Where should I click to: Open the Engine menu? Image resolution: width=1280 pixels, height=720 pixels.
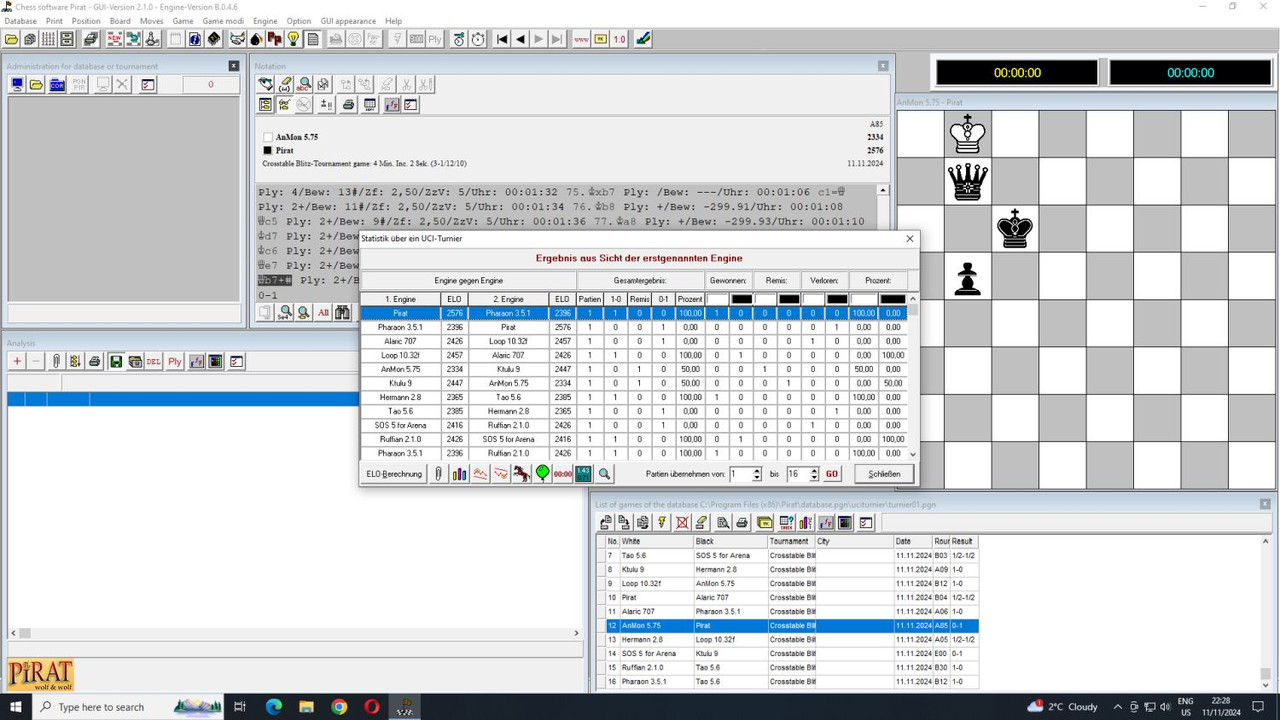(x=265, y=21)
